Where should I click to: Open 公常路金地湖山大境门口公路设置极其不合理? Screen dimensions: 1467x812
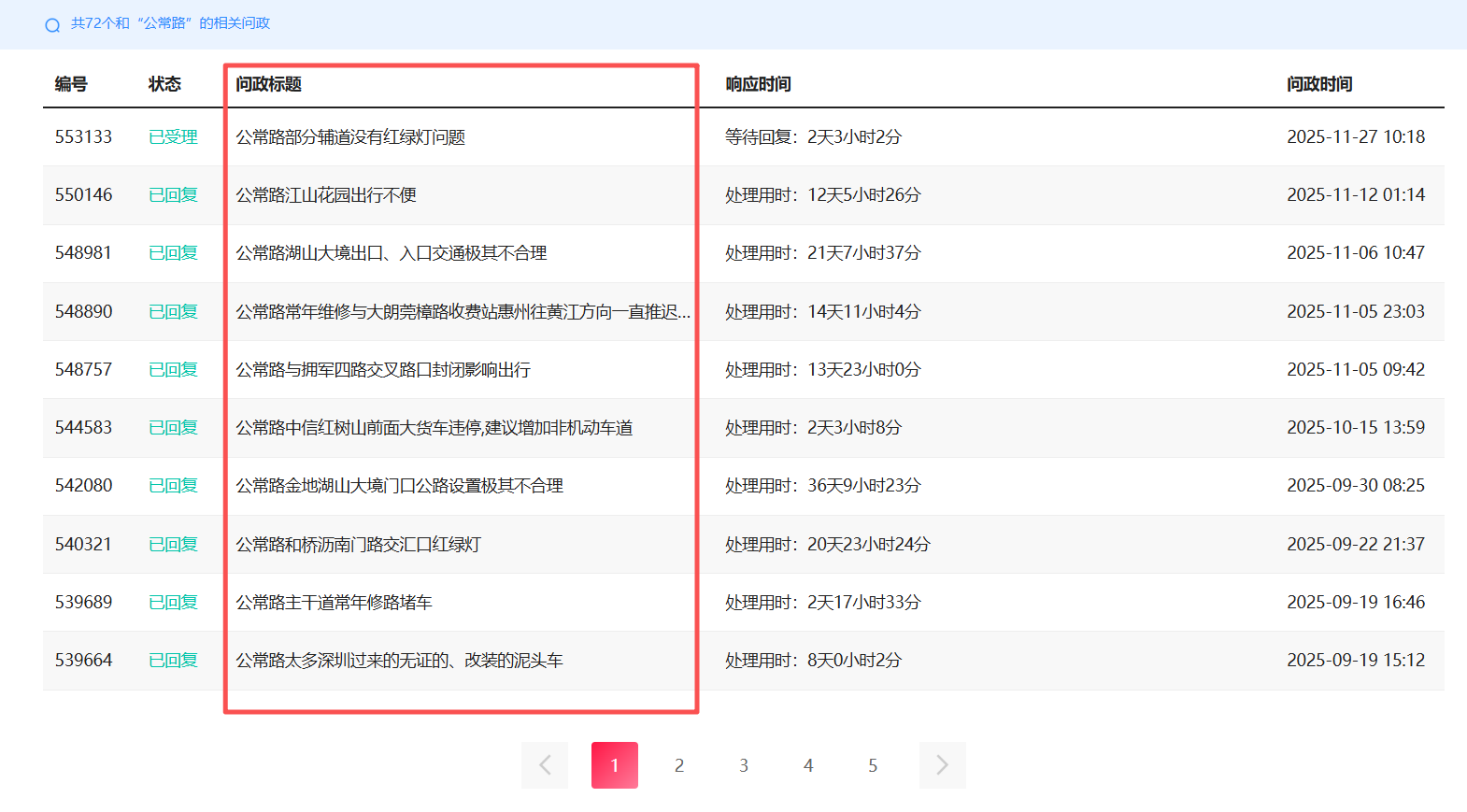[x=399, y=486]
